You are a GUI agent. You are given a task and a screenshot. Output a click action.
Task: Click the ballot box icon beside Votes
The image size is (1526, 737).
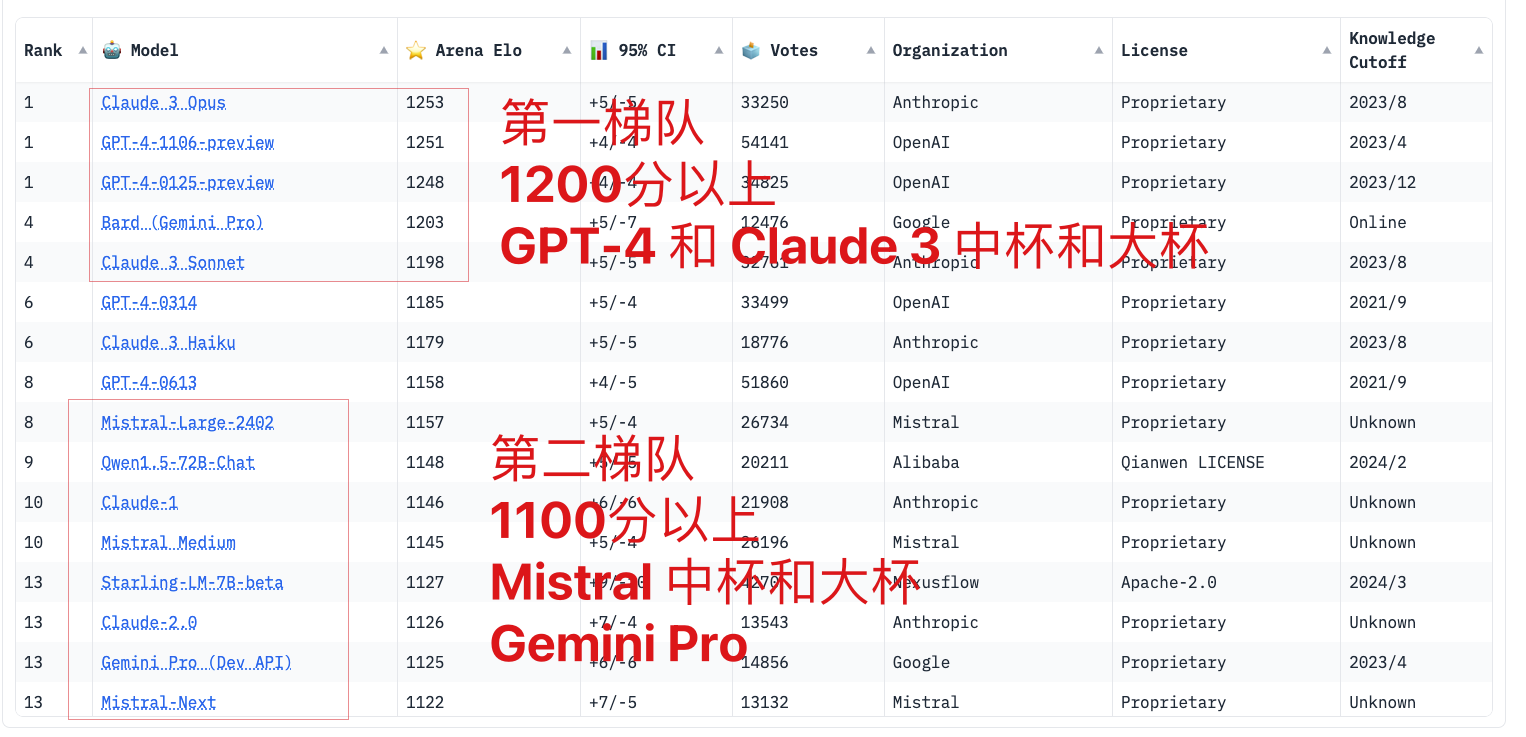(x=751, y=50)
